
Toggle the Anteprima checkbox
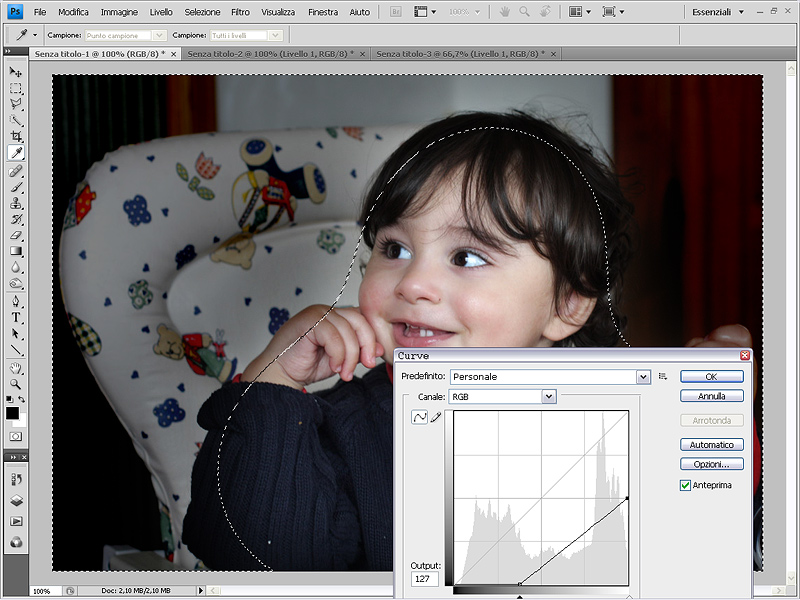pyautogui.click(x=685, y=485)
